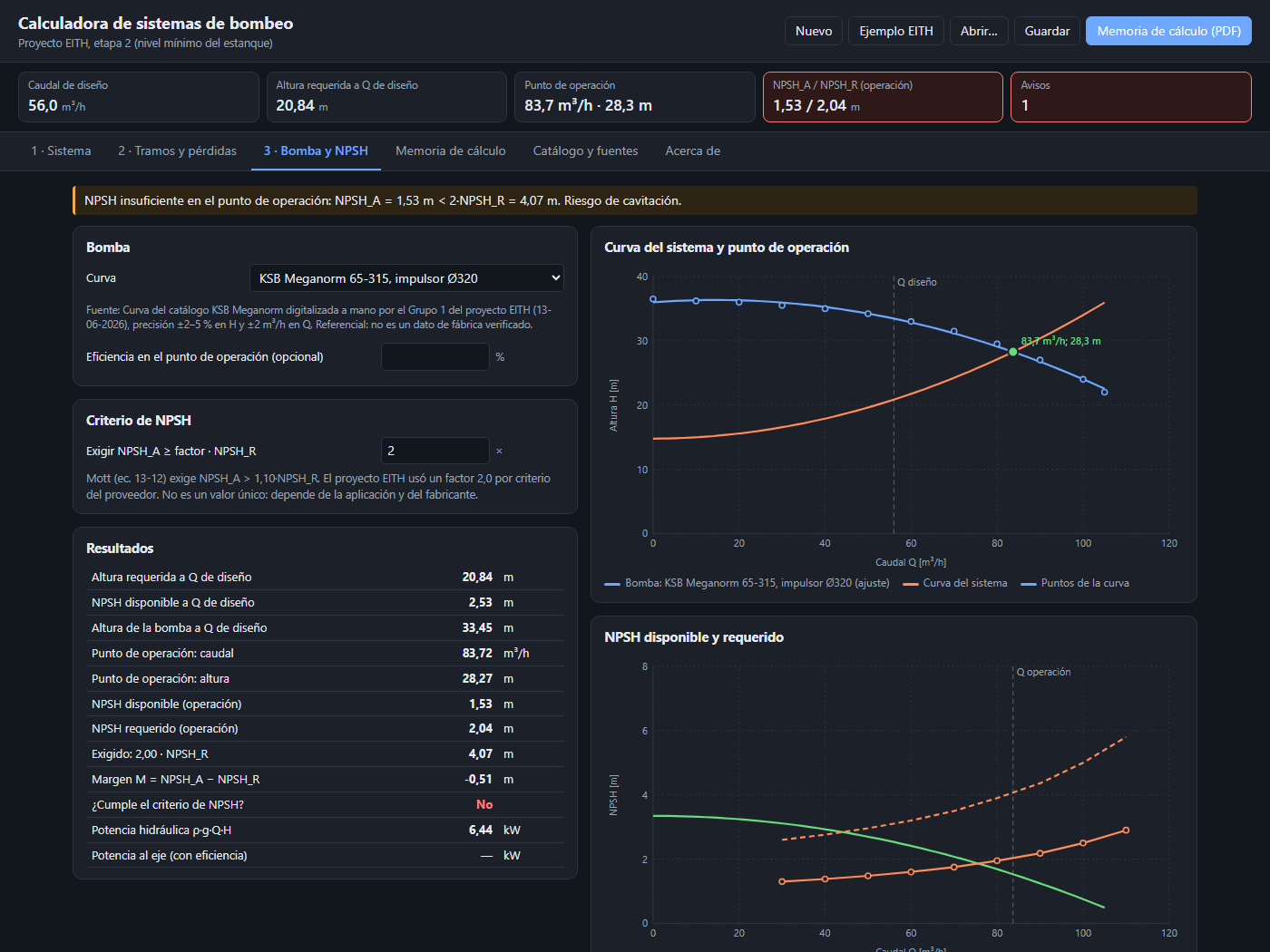Click the 'Resultados' section heading
This screenshot has height=952, width=1270.
[120, 549]
